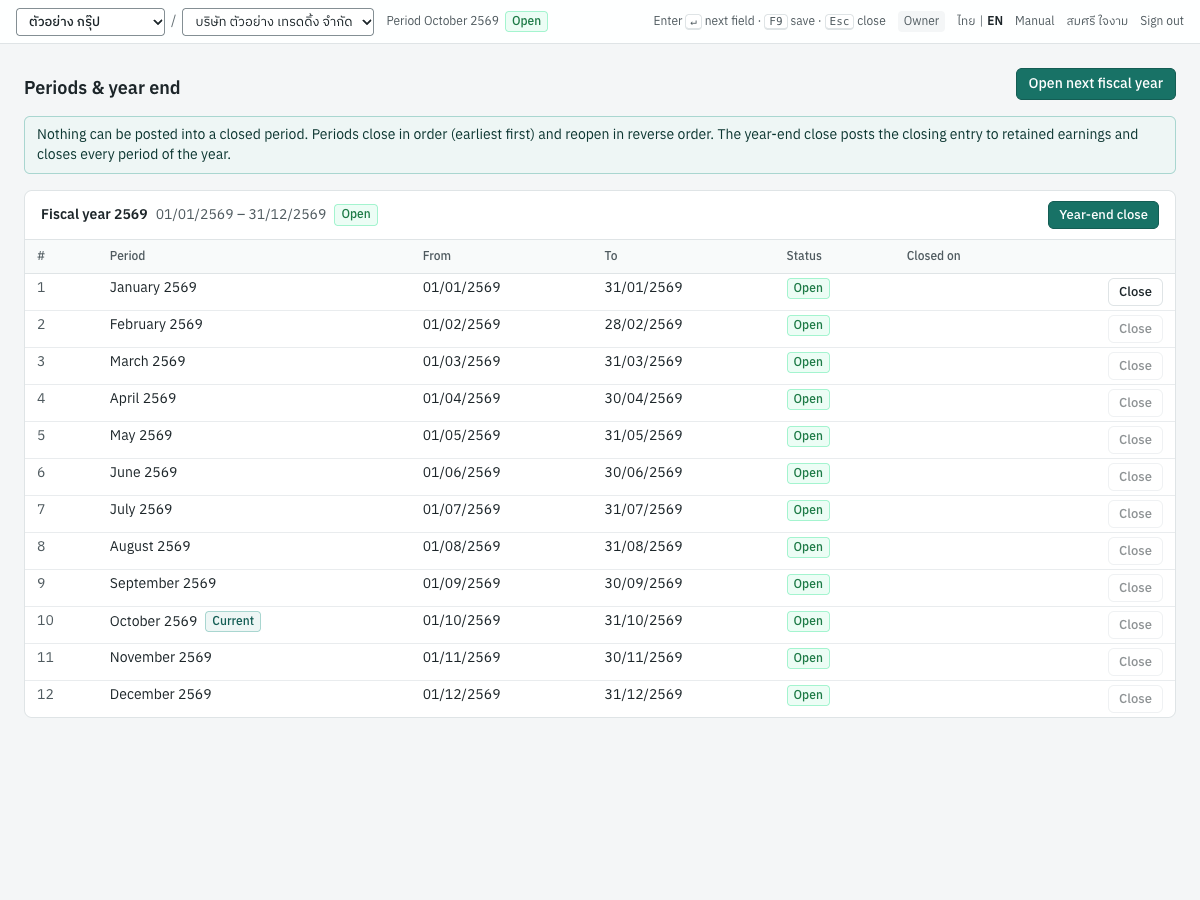
Task: Close the November 2569 period
Action: point(1135,662)
